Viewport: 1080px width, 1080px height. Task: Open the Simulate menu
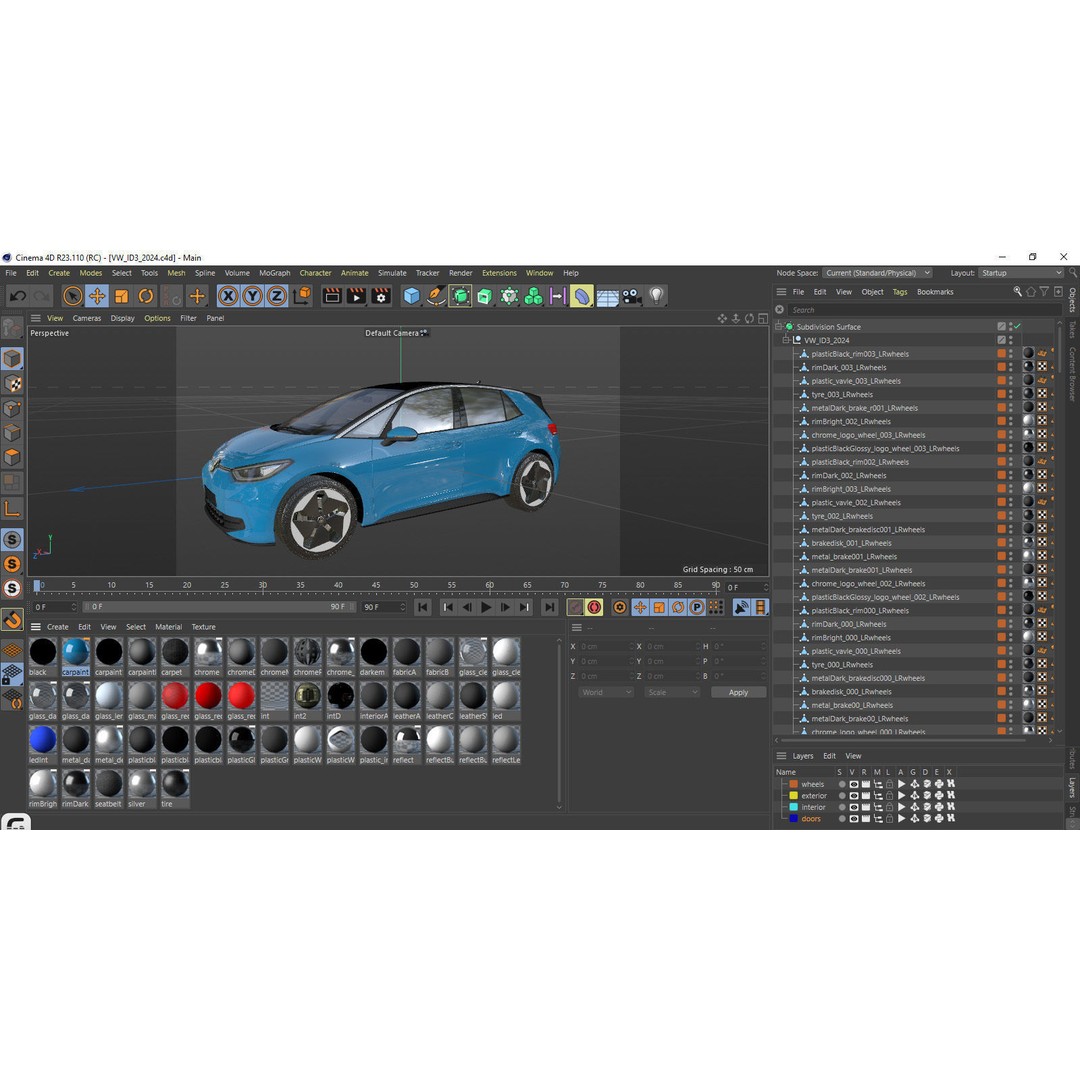pyautogui.click(x=392, y=273)
